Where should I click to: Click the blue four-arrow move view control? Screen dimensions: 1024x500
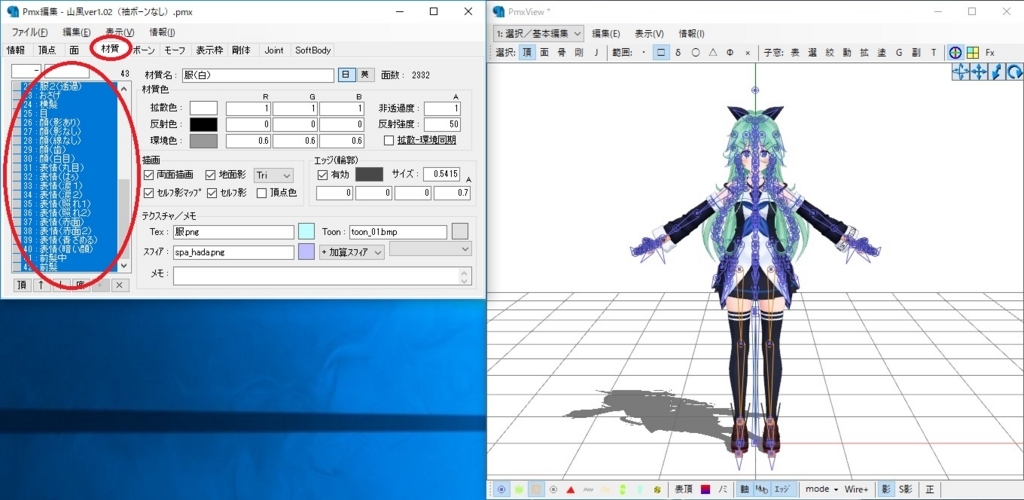[979, 72]
